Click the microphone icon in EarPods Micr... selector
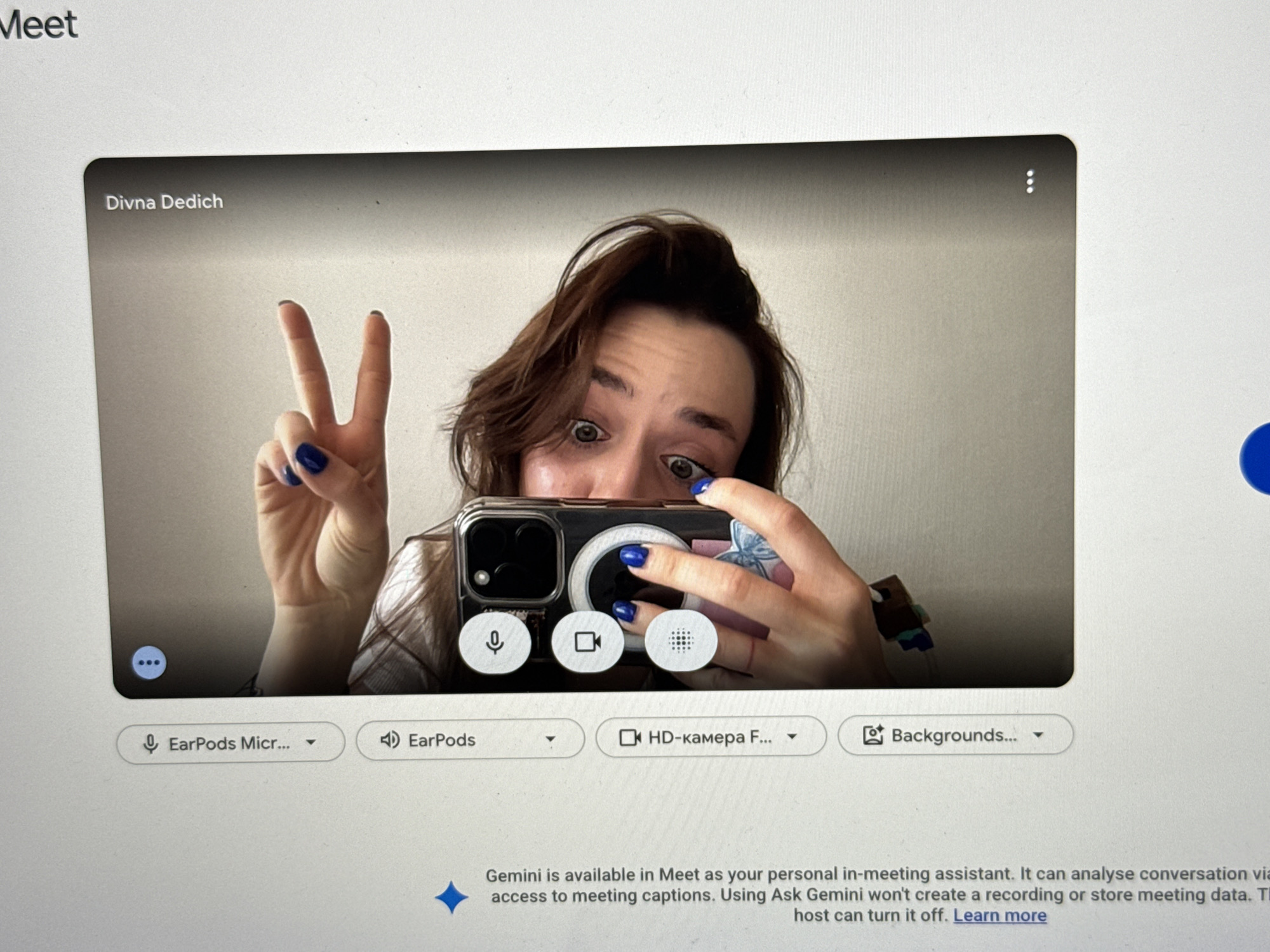This screenshot has width=1270, height=952. pyautogui.click(x=150, y=744)
